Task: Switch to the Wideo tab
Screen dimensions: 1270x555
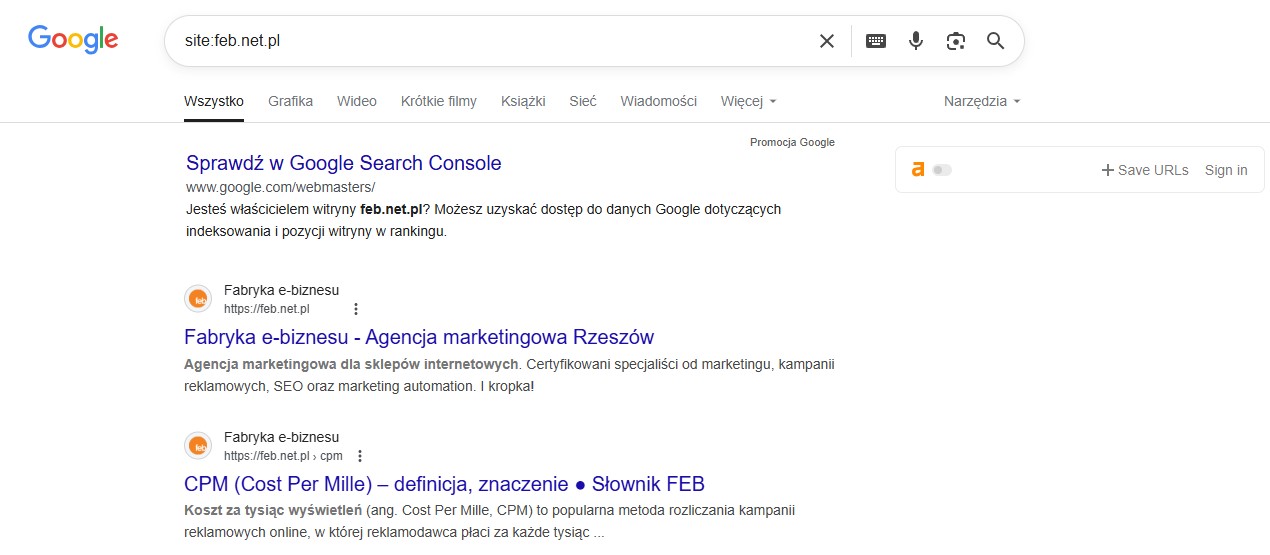Action: point(357,101)
